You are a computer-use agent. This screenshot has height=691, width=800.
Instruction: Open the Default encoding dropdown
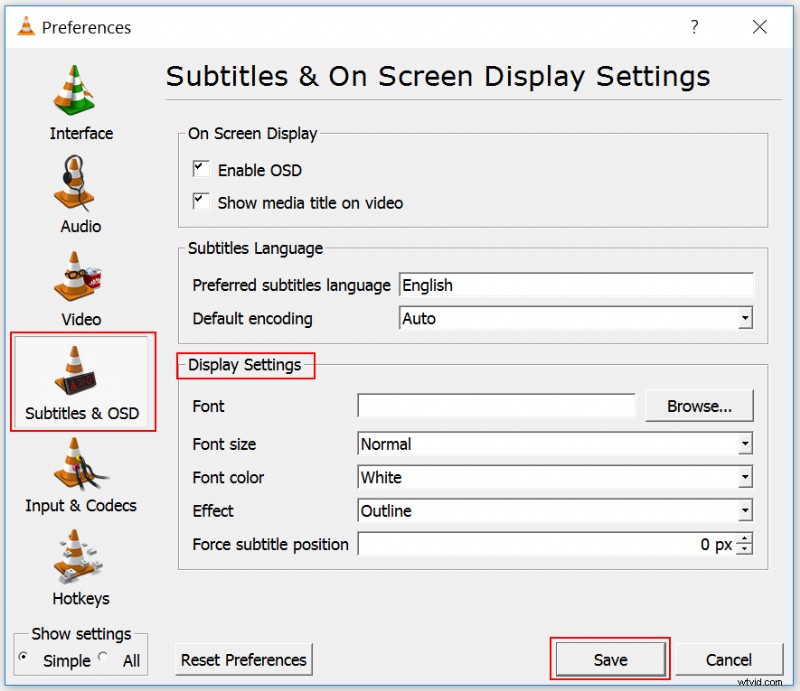pyautogui.click(x=745, y=317)
